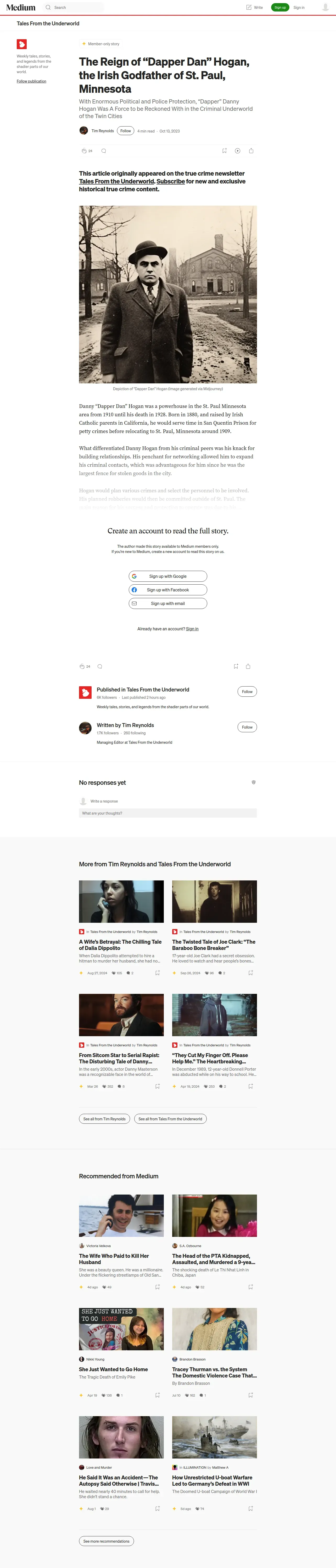The image size is (336, 1568).
Task: Click the green Sign up button
Action: click(280, 7)
